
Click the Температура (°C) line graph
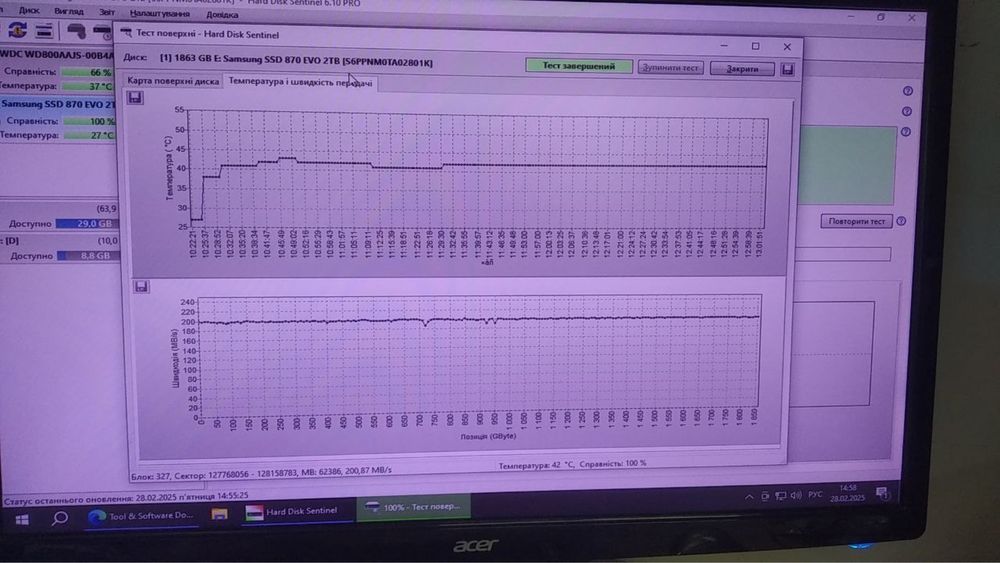477,168
